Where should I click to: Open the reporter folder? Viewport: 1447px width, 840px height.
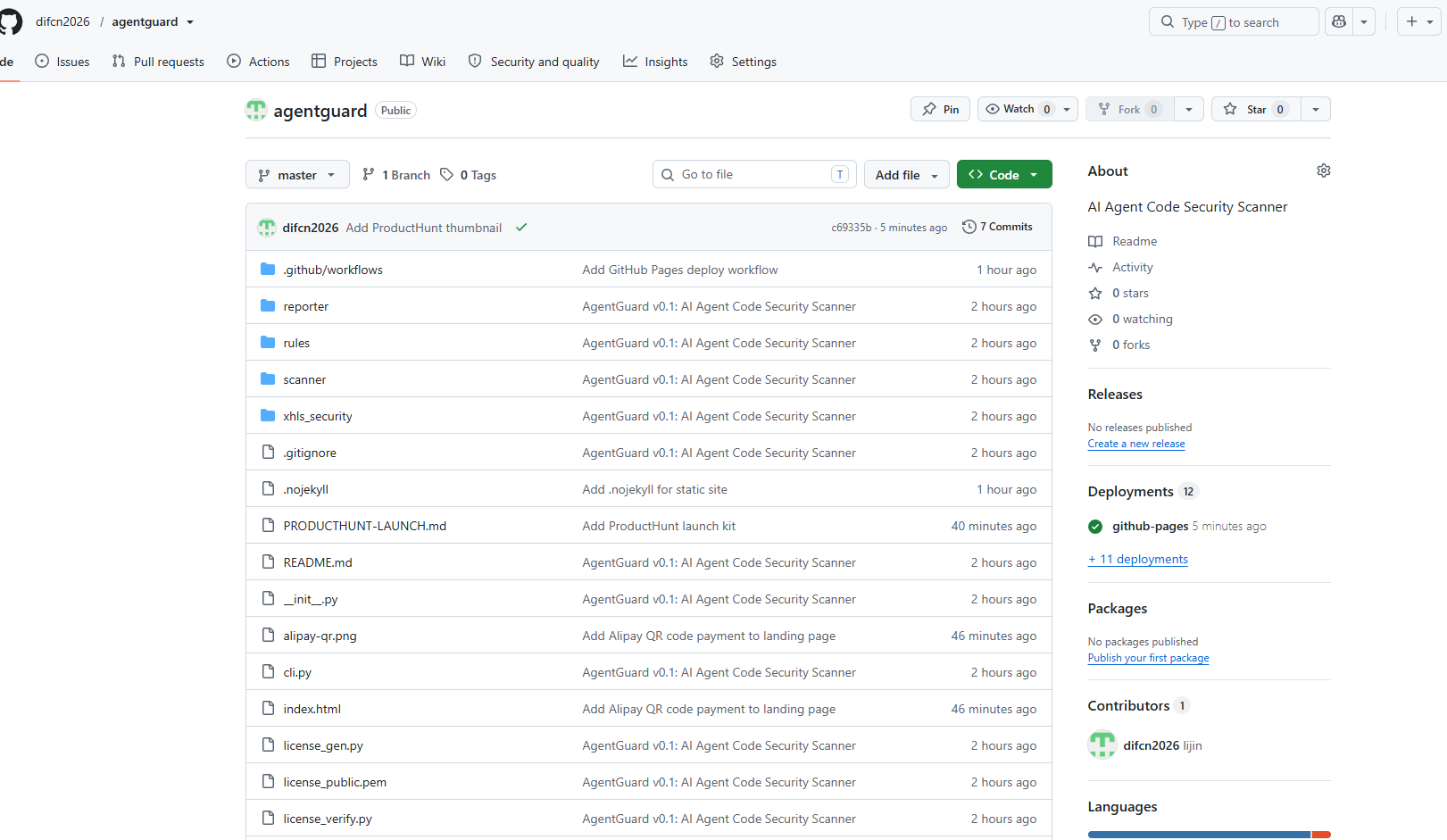click(306, 306)
